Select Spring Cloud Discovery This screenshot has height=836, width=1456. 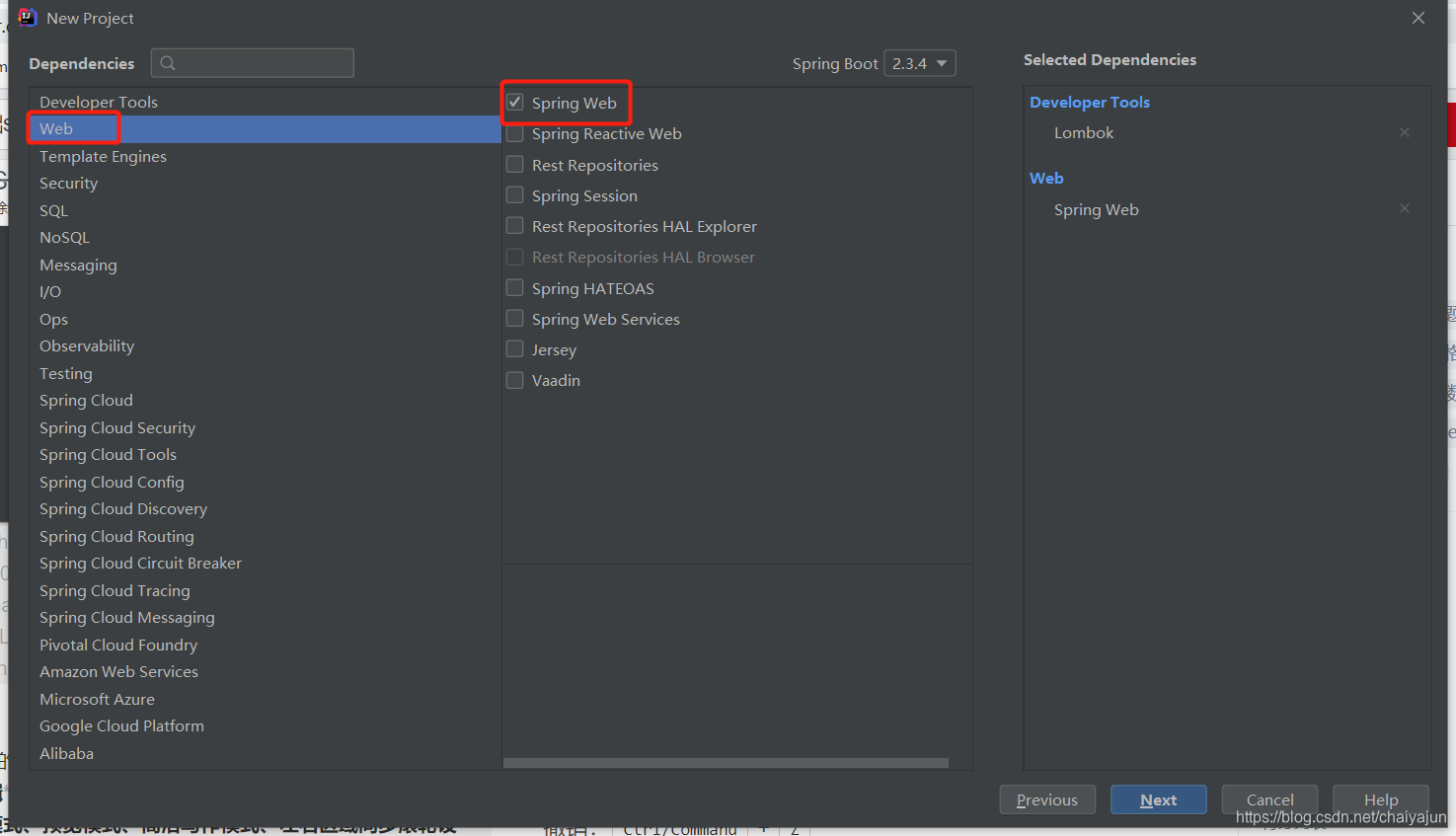coord(266,509)
